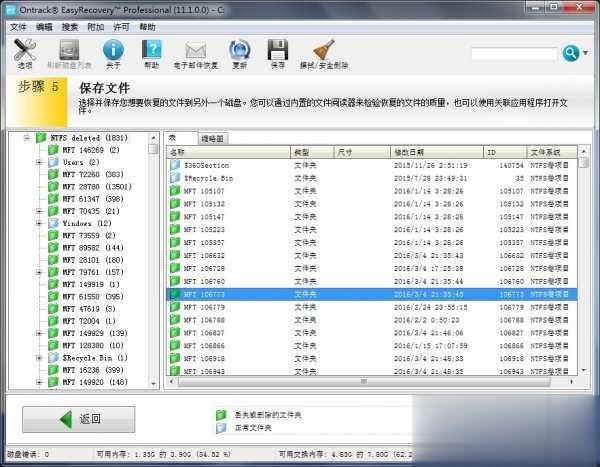Click the green folder icon of MFT 72260
Image resolution: width=600 pixels, height=467 pixels.
[53, 174]
